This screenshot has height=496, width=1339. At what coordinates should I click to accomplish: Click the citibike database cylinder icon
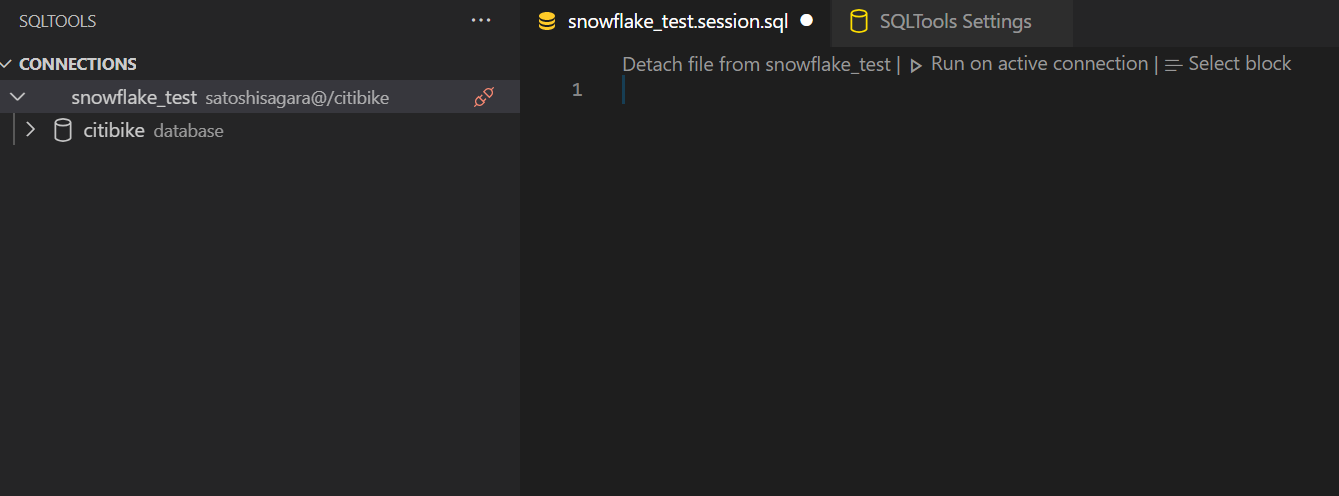click(x=63, y=131)
